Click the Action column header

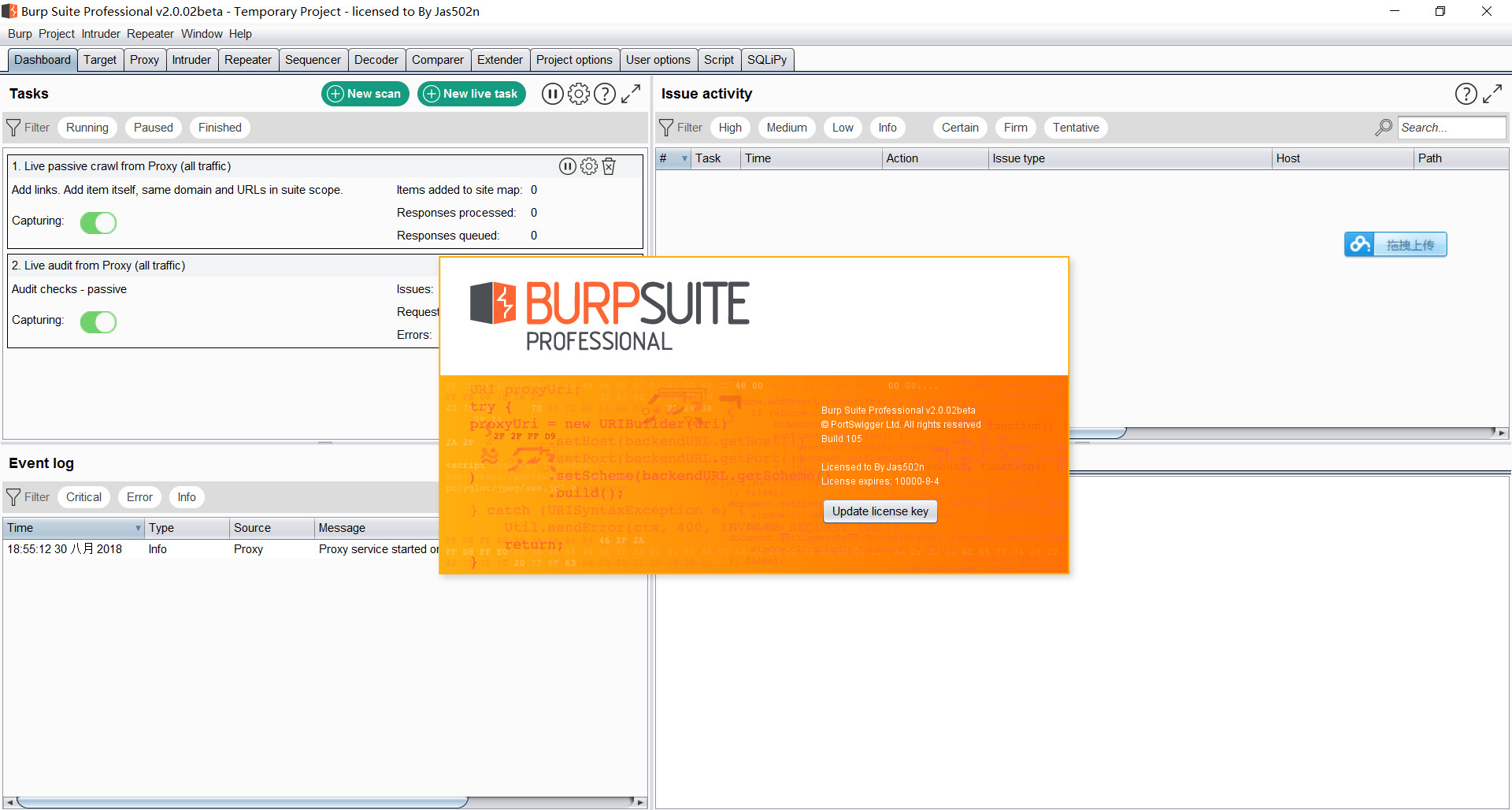(x=935, y=158)
